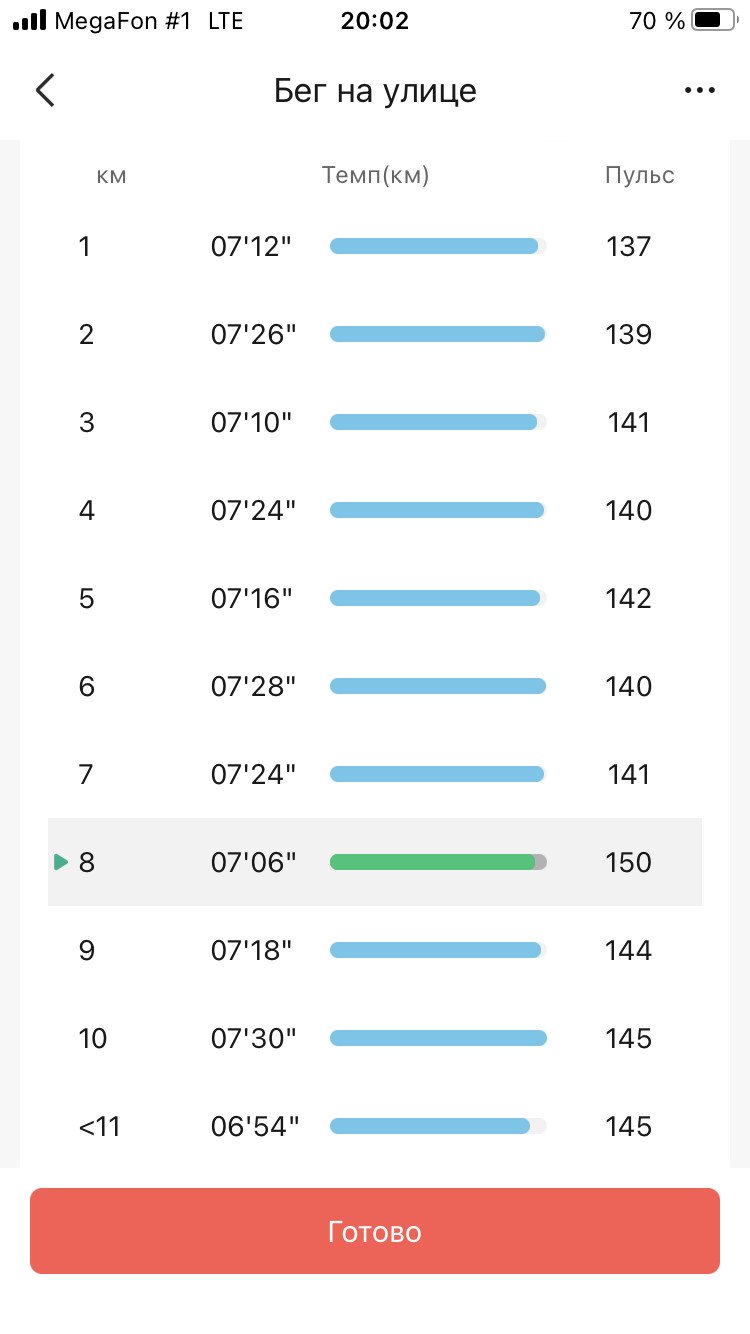Tap the battery icon in status bar
Screen dimensions: 750x1334
coord(713,20)
